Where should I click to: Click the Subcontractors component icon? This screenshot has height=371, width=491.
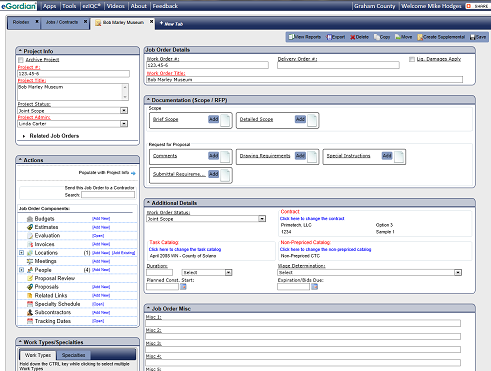pyautogui.click(x=30, y=313)
